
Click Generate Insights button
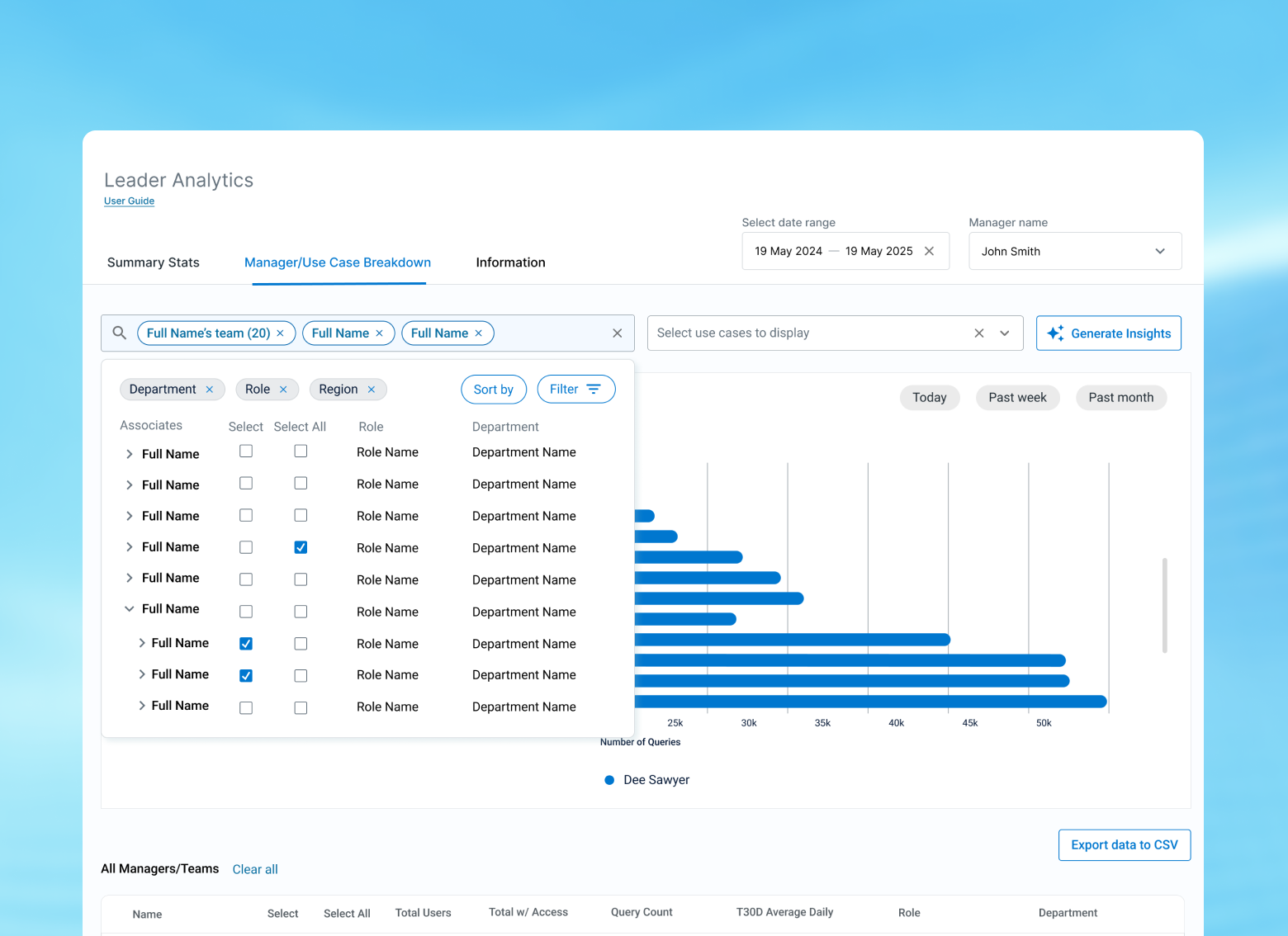(1109, 333)
